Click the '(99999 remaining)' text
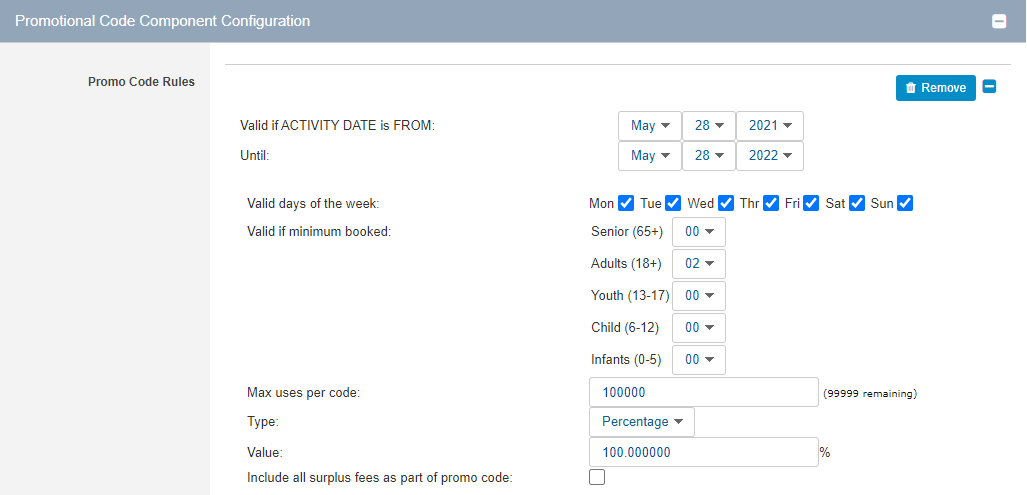The image size is (1027, 495). tap(870, 394)
